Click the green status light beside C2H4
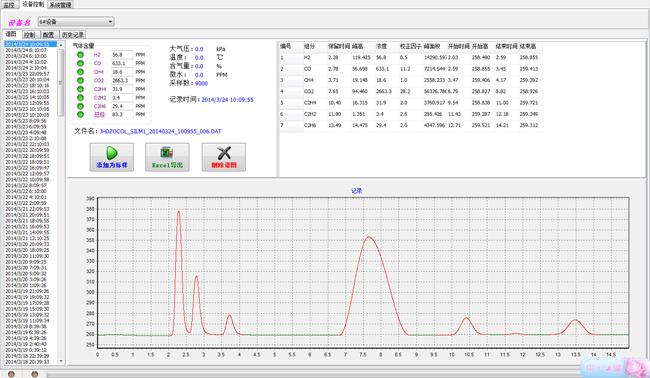 coord(80,89)
